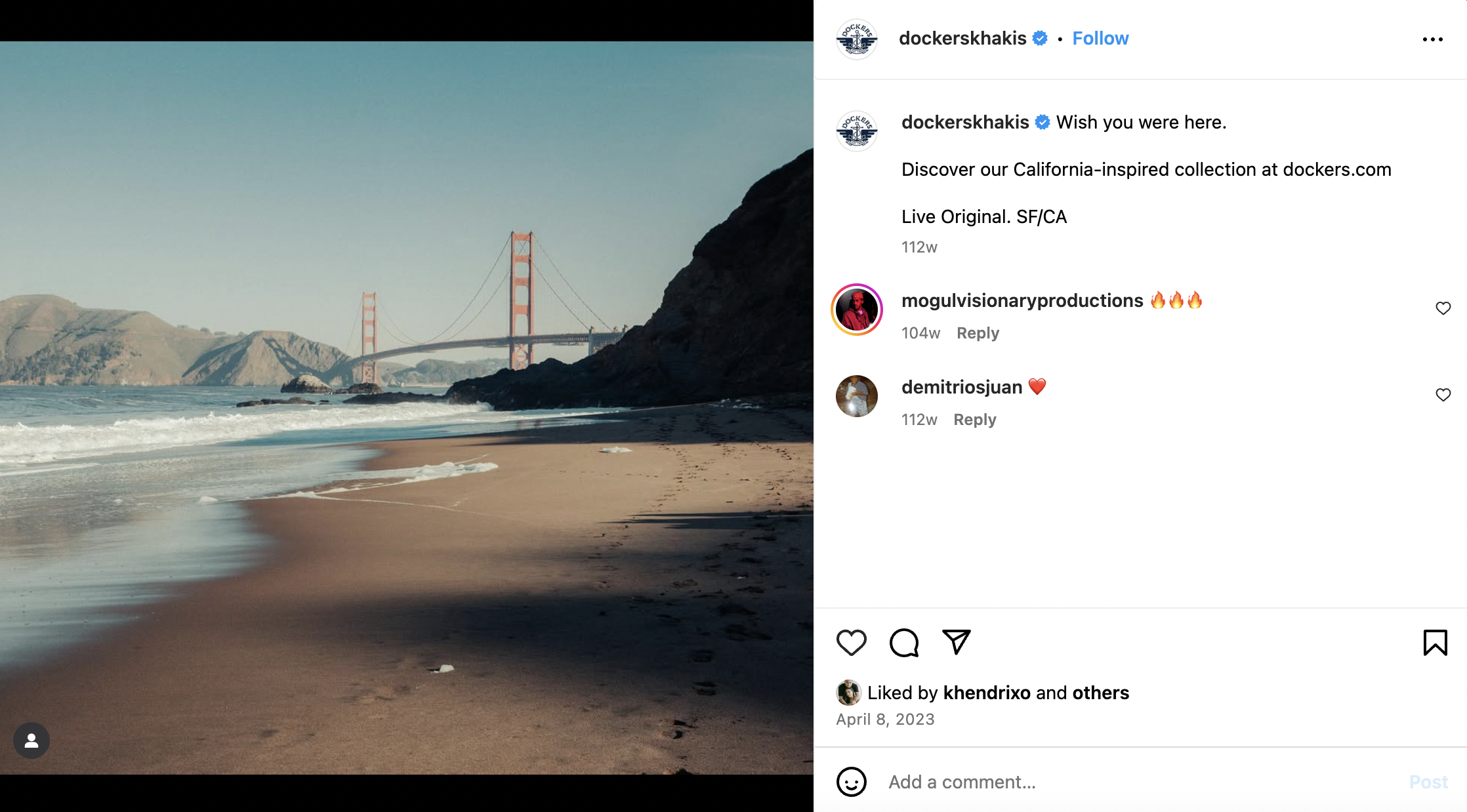Show tagged accounts on the photo
This screenshot has height=812, width=1467.
tap(31, 741)
